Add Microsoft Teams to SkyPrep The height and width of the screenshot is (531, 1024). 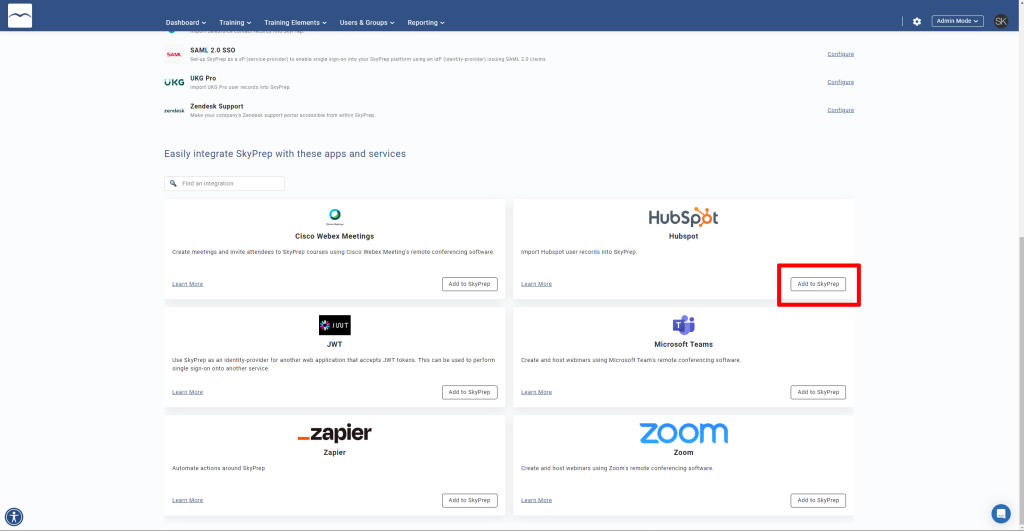[x=818, y=392]
